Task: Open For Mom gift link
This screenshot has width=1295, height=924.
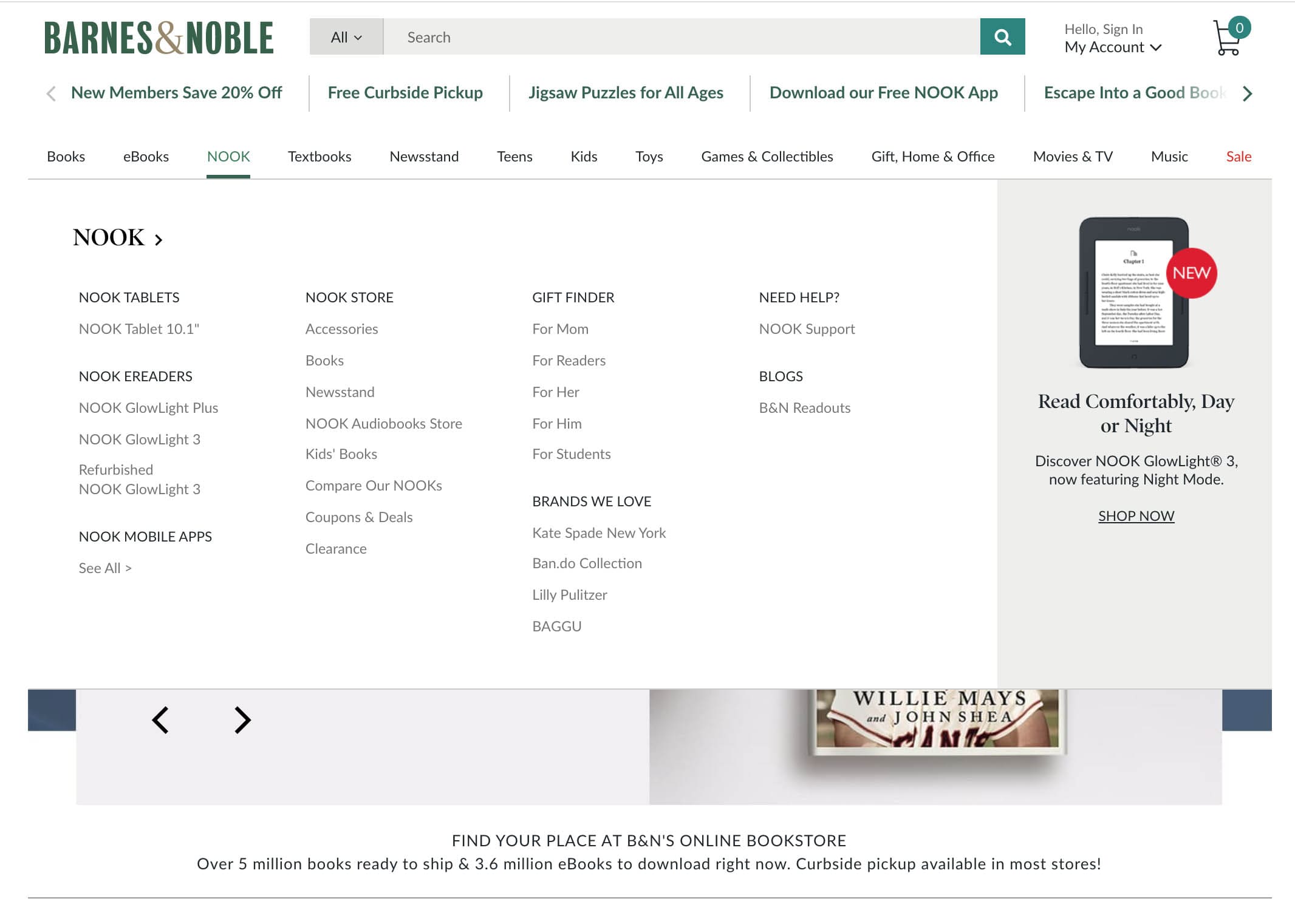Action: [x=560, y=329]
